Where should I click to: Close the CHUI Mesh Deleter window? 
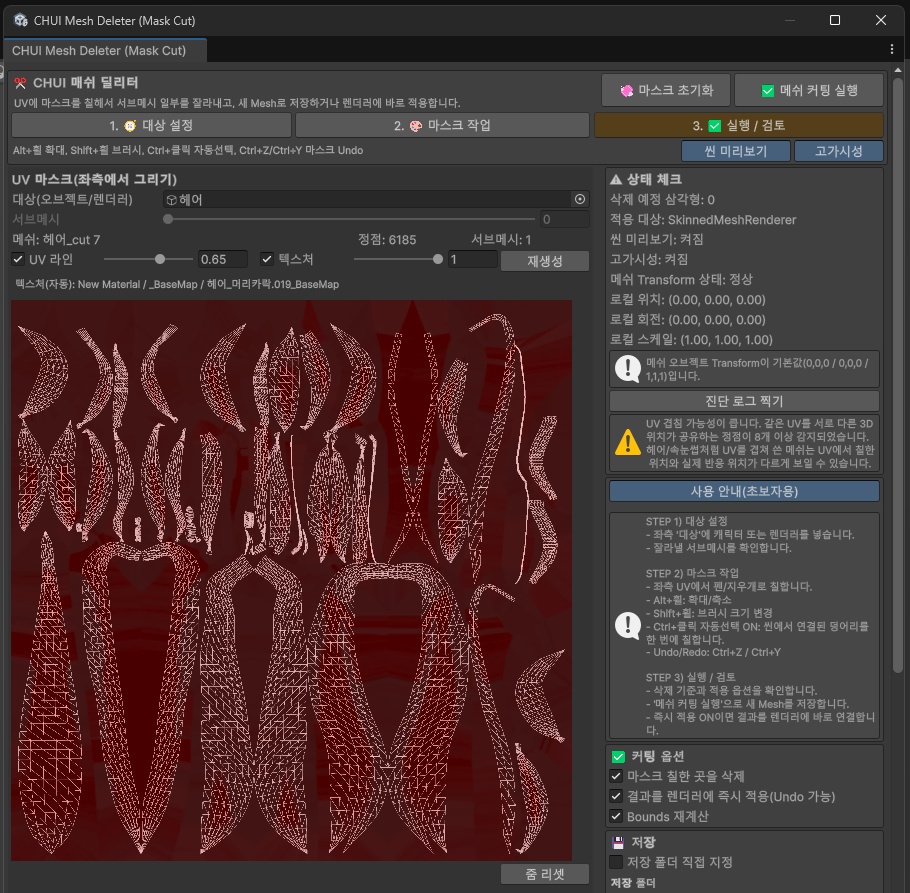[x=880, y=20]
